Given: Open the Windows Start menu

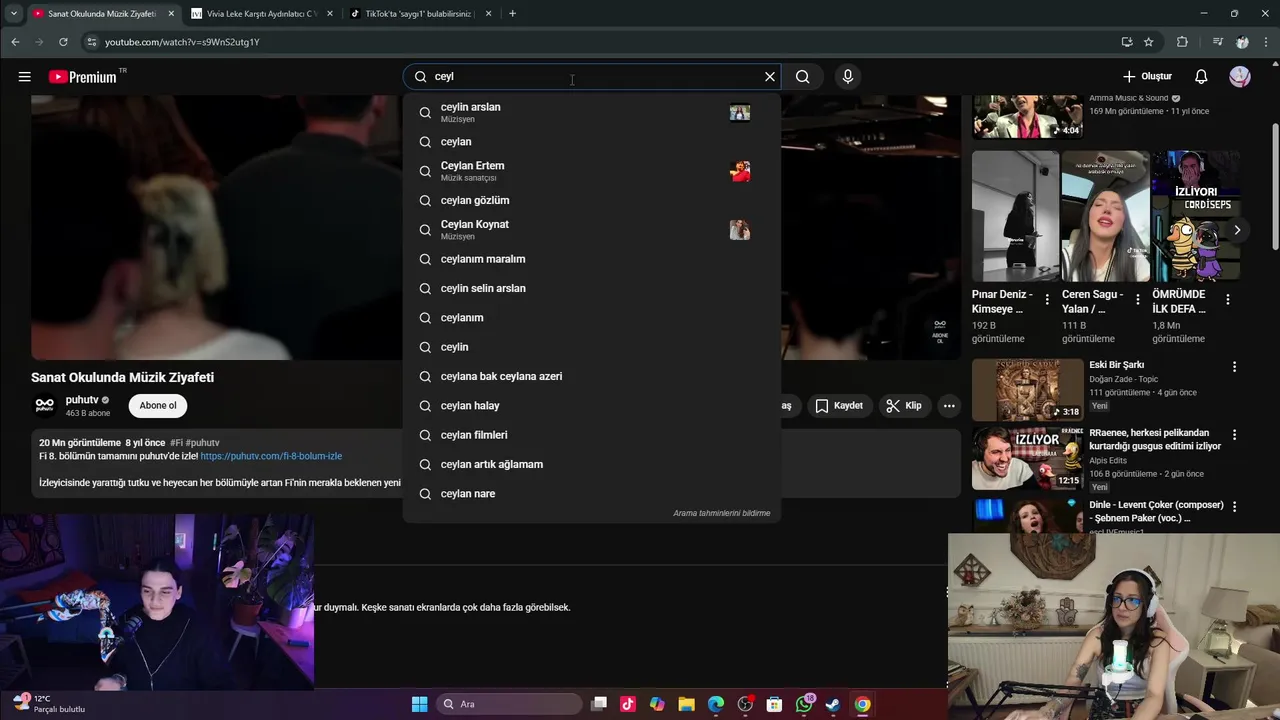Looking at the screenshot, I should point(420,704).
